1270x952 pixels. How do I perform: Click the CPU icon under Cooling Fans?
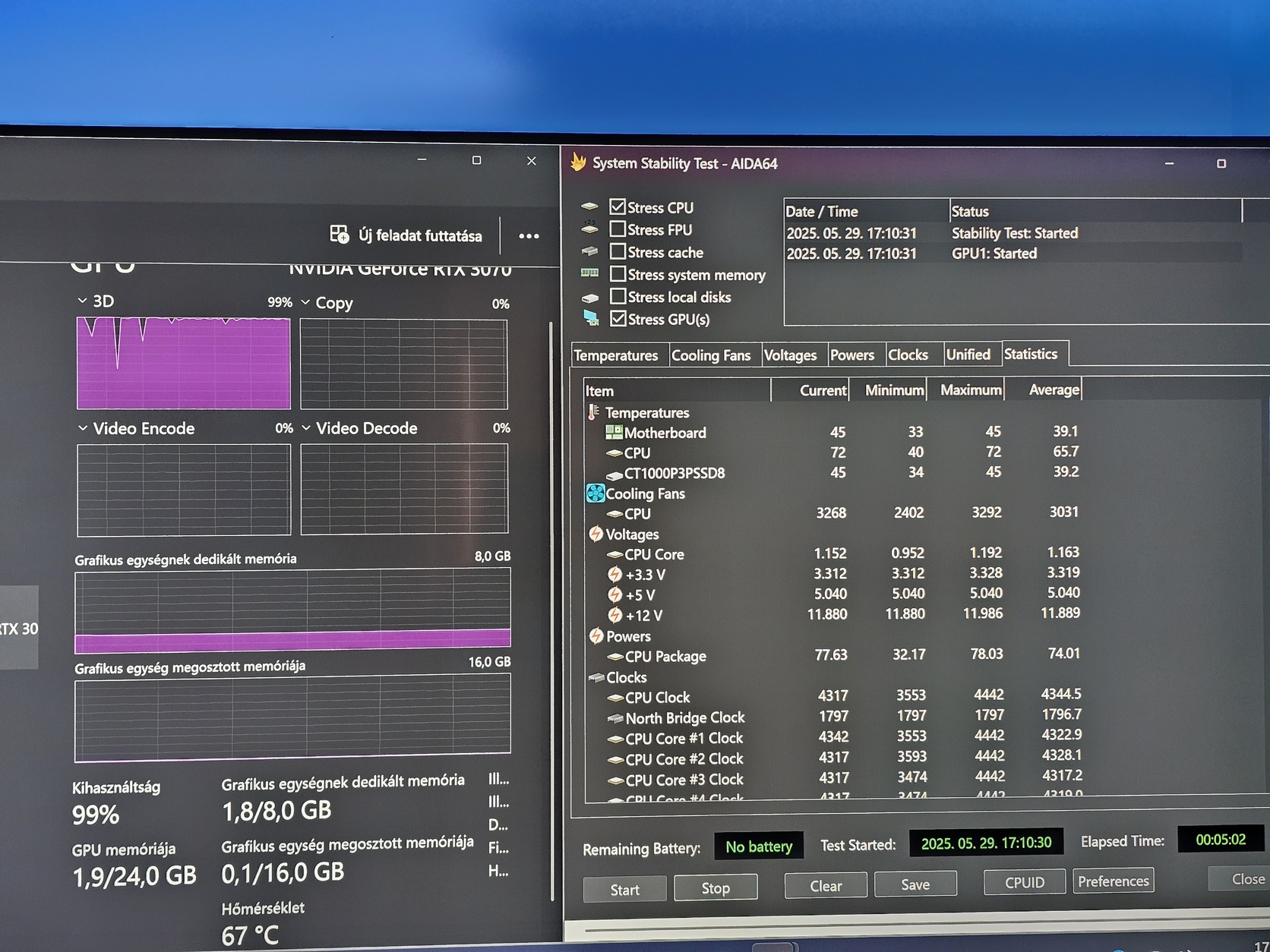[x=614, y=515]
